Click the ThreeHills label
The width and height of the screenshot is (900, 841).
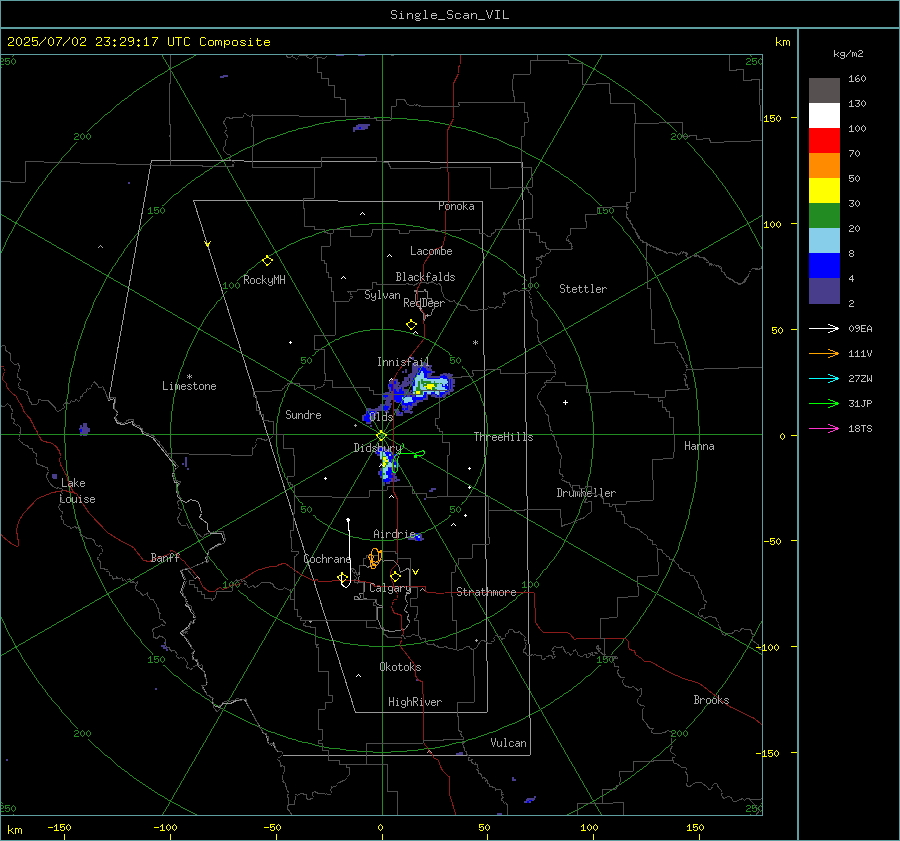coord(503,437)
